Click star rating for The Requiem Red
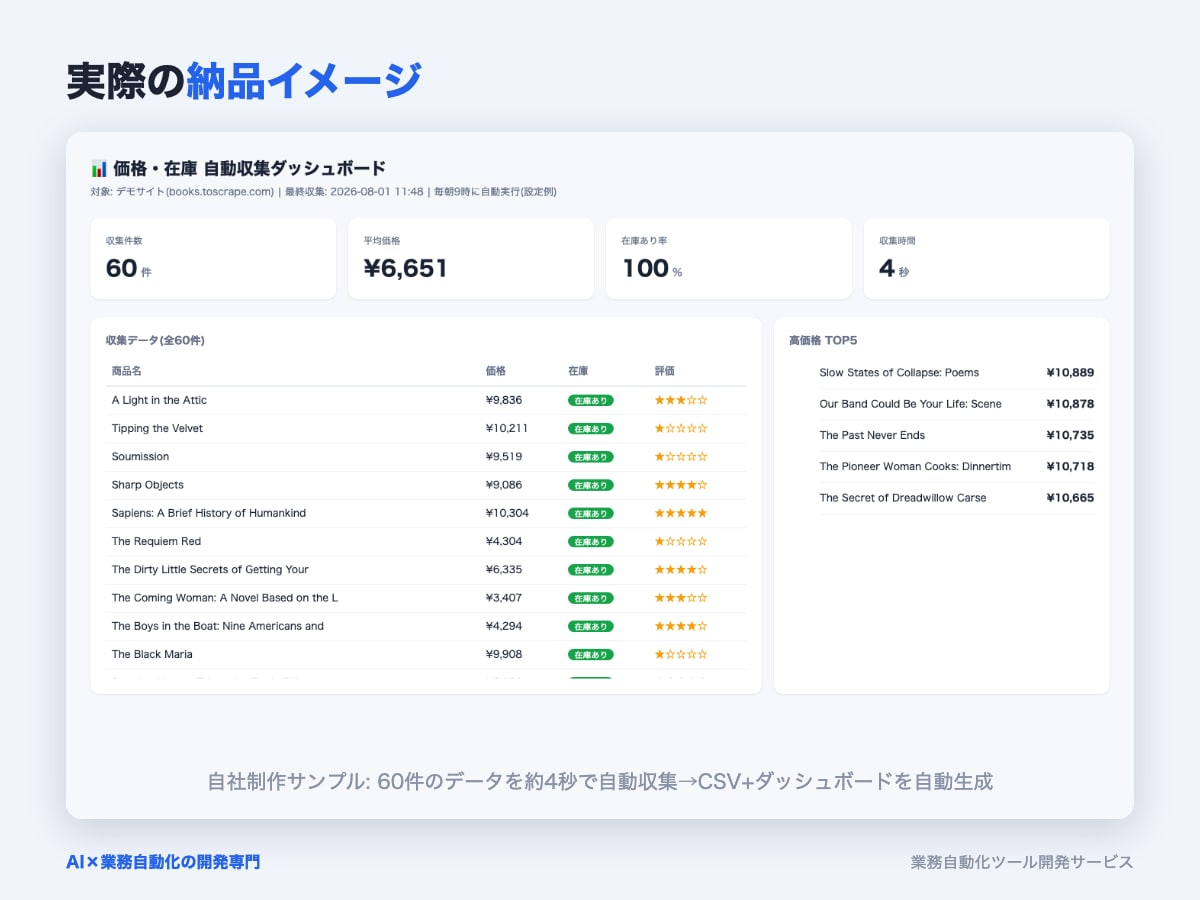Screen dimensions: 1200x900 pyautogui.click(x=681, y=541)
